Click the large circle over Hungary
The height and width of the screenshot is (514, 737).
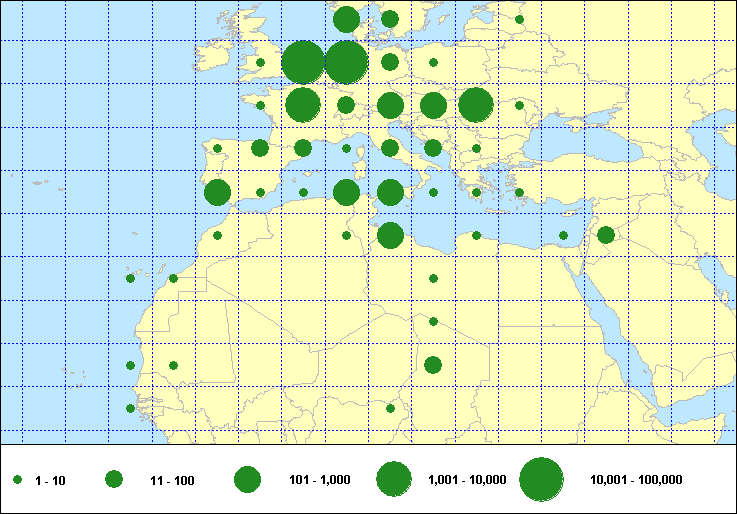point(433,105)
